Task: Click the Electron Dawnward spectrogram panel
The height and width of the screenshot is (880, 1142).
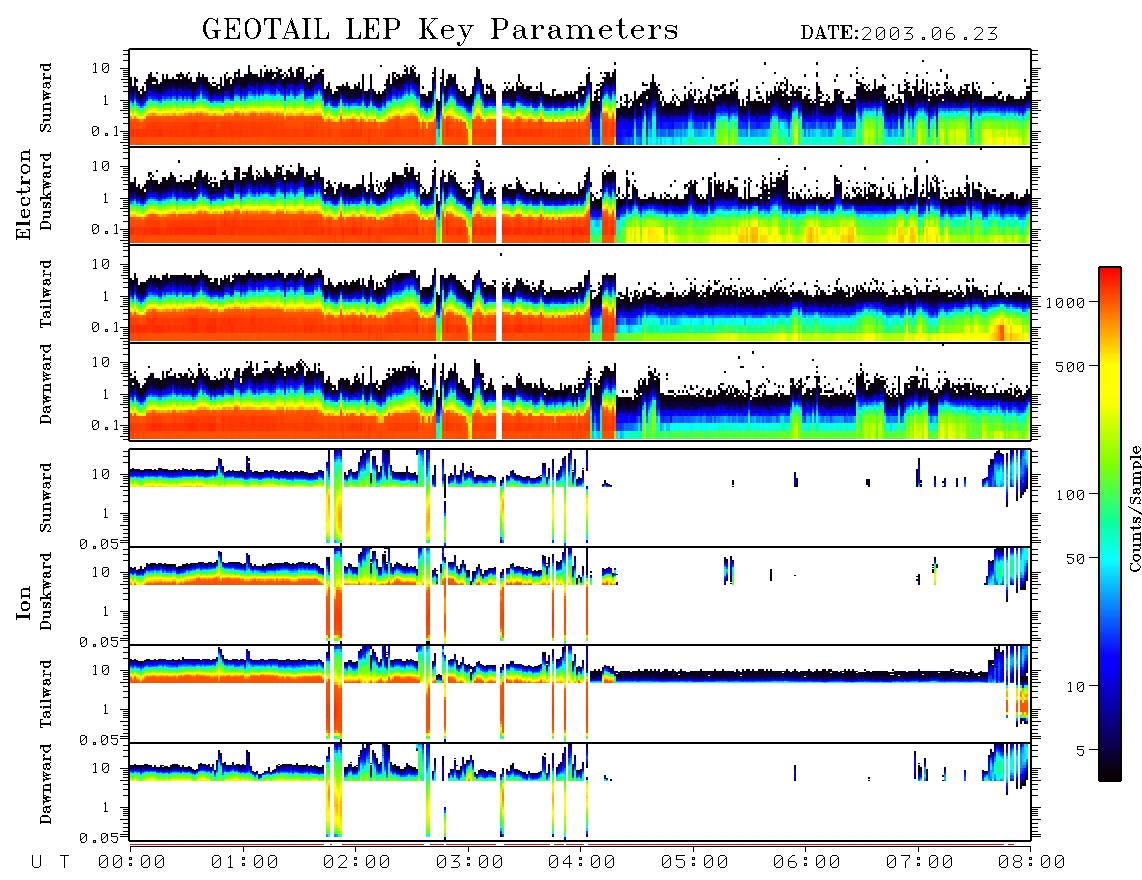Action: click(580, 392)
